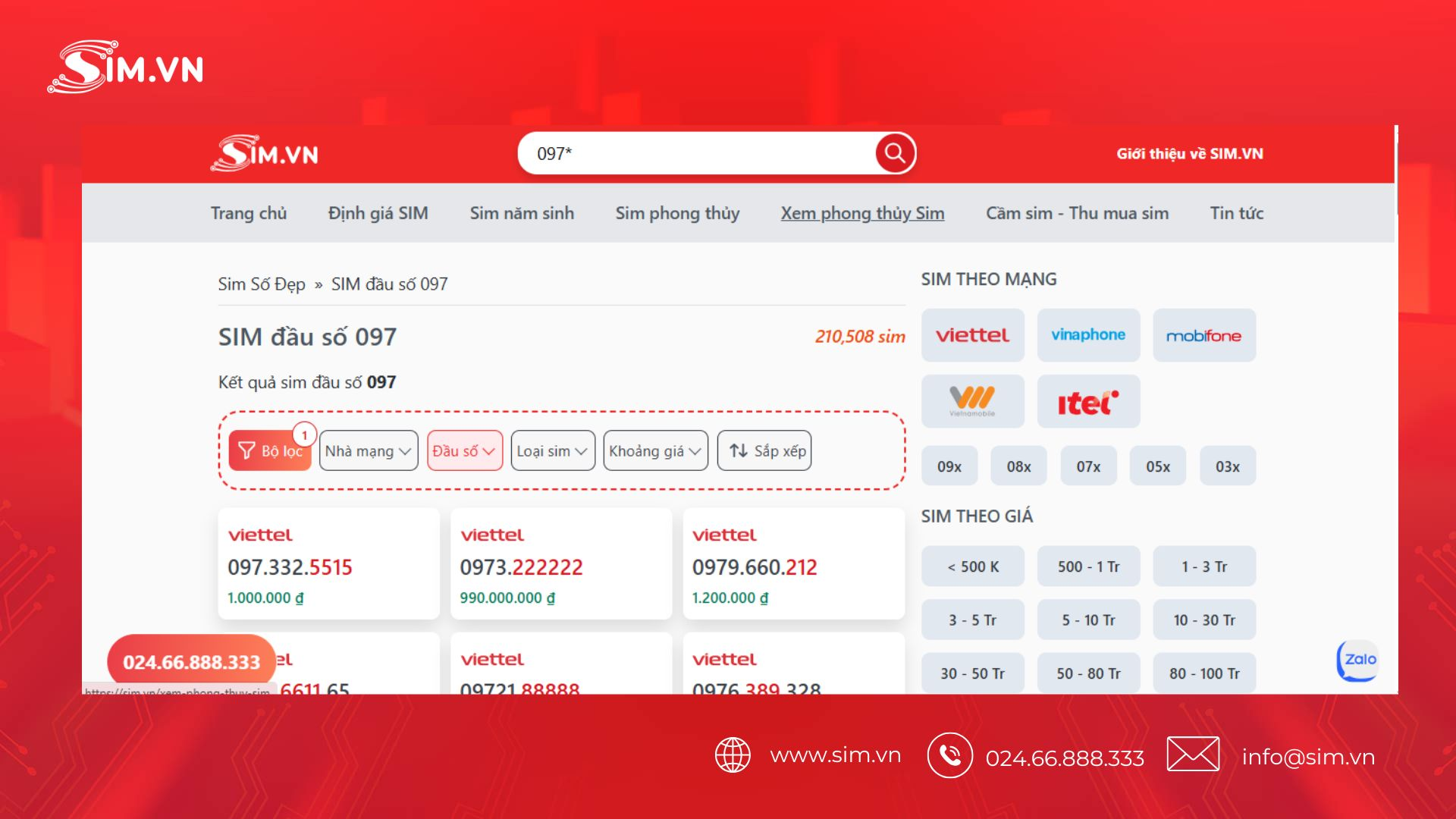The height and width of the screenshot is (819, 1456).
Task: Click the search magnifier button
Action: (x=895, y=153)
